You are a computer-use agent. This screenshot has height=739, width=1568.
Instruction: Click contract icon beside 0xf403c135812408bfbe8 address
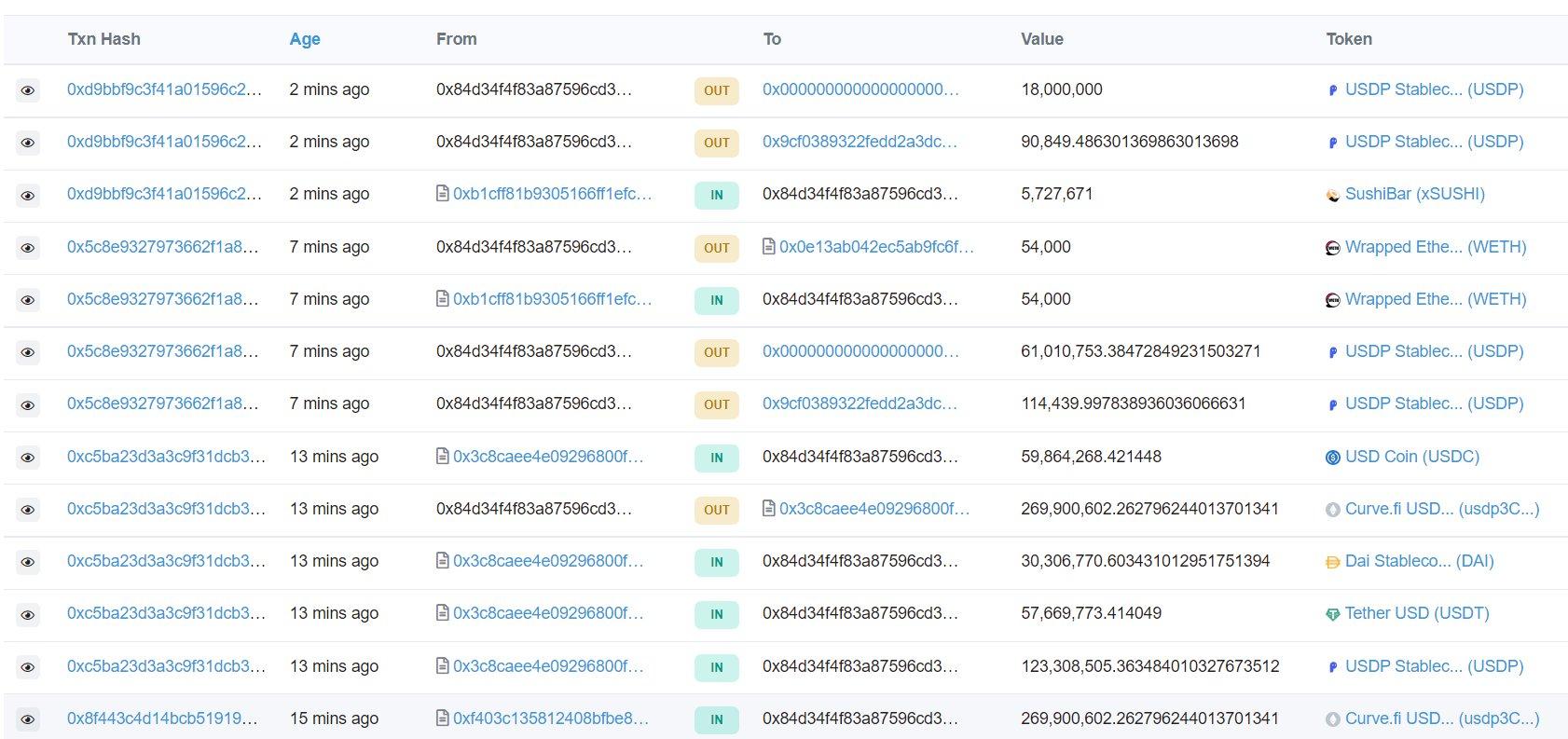(x=443, y=718)
